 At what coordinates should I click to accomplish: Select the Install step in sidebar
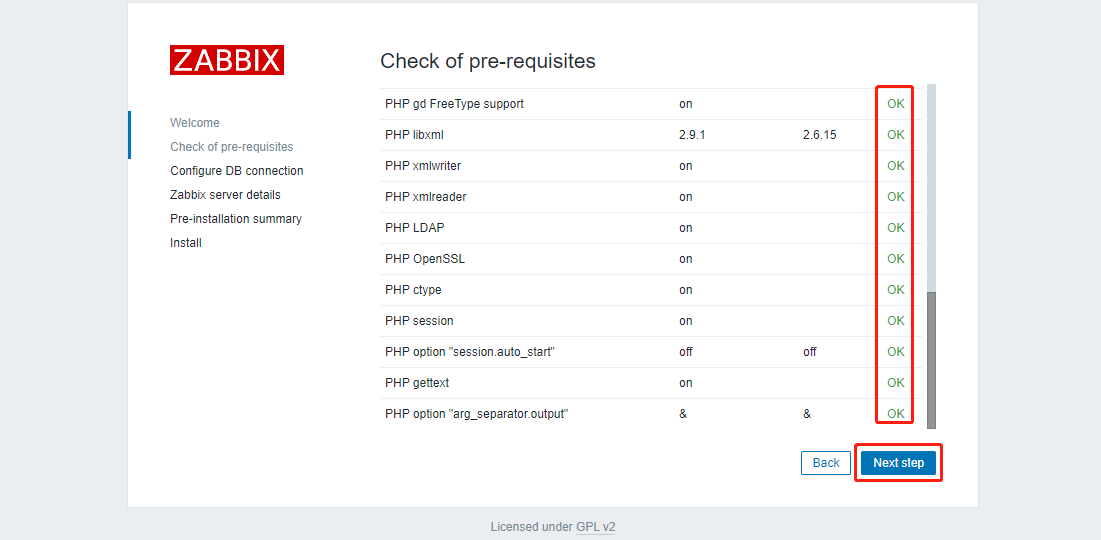click(185, 243)
